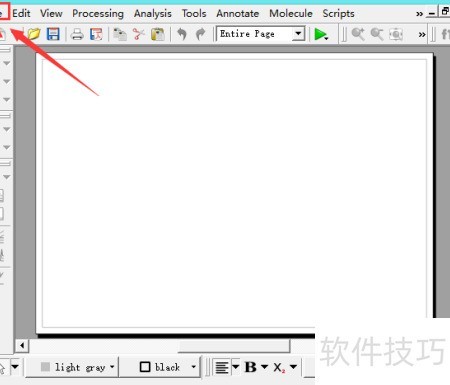Image resolution: width=450 pixels, height=385 pixels.
Task: Open the Analysis menu
Action: click(x=153, y=13)
